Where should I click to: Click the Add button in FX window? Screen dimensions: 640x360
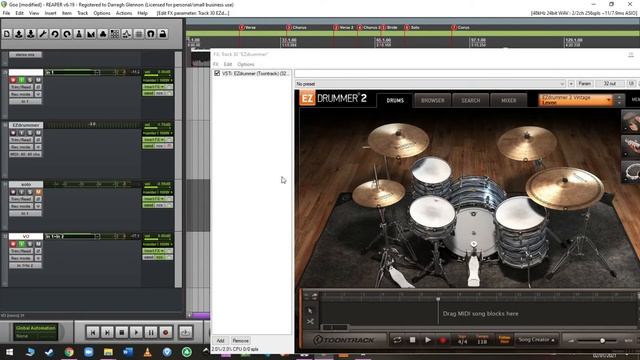tap(220, 340)
